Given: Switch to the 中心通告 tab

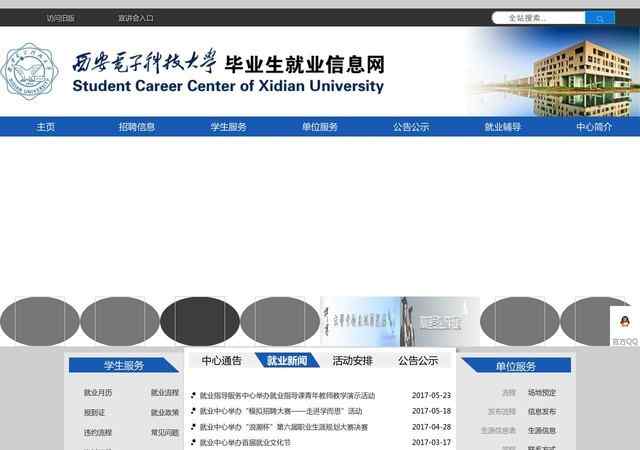Looking at the screenshot, I should pos(222,361).
